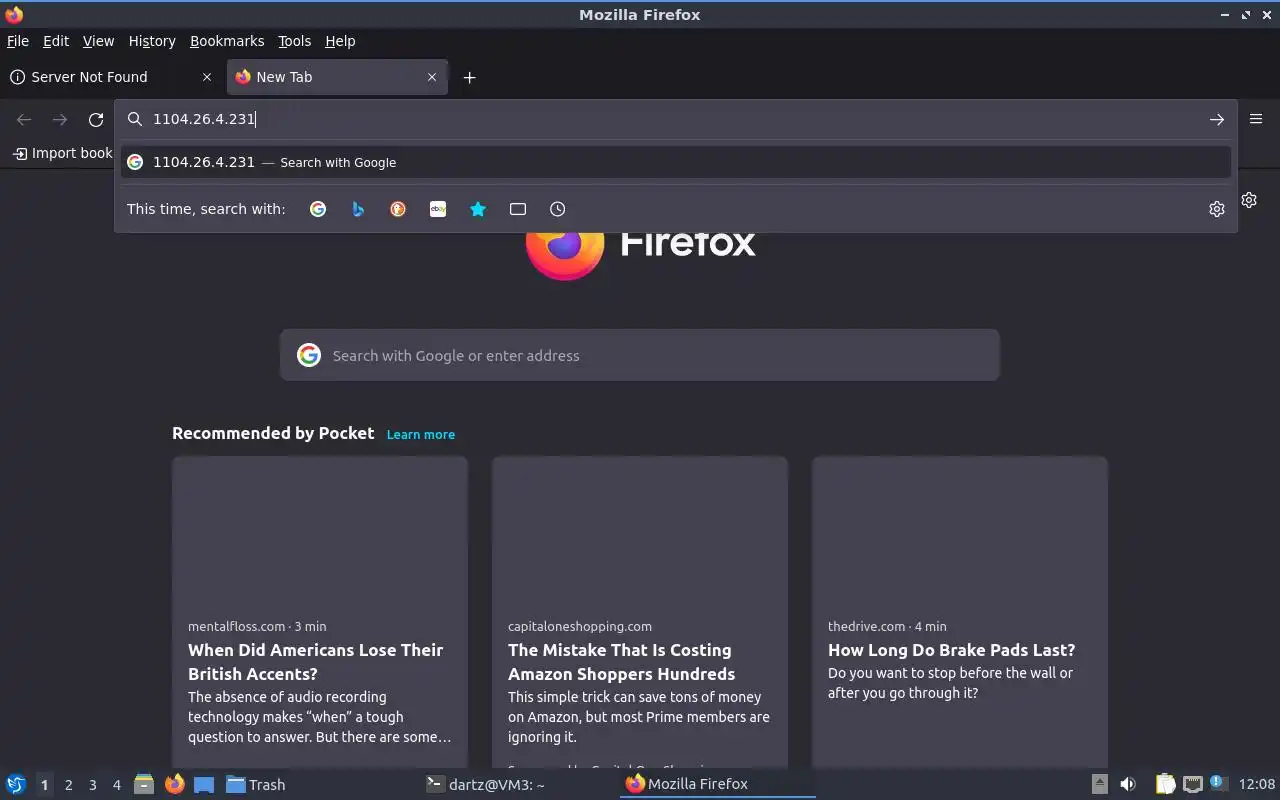Search in Bookmarks using star icon
Image resolution: width=1280 pixels, height=800 pixels.
coord(478,209)
